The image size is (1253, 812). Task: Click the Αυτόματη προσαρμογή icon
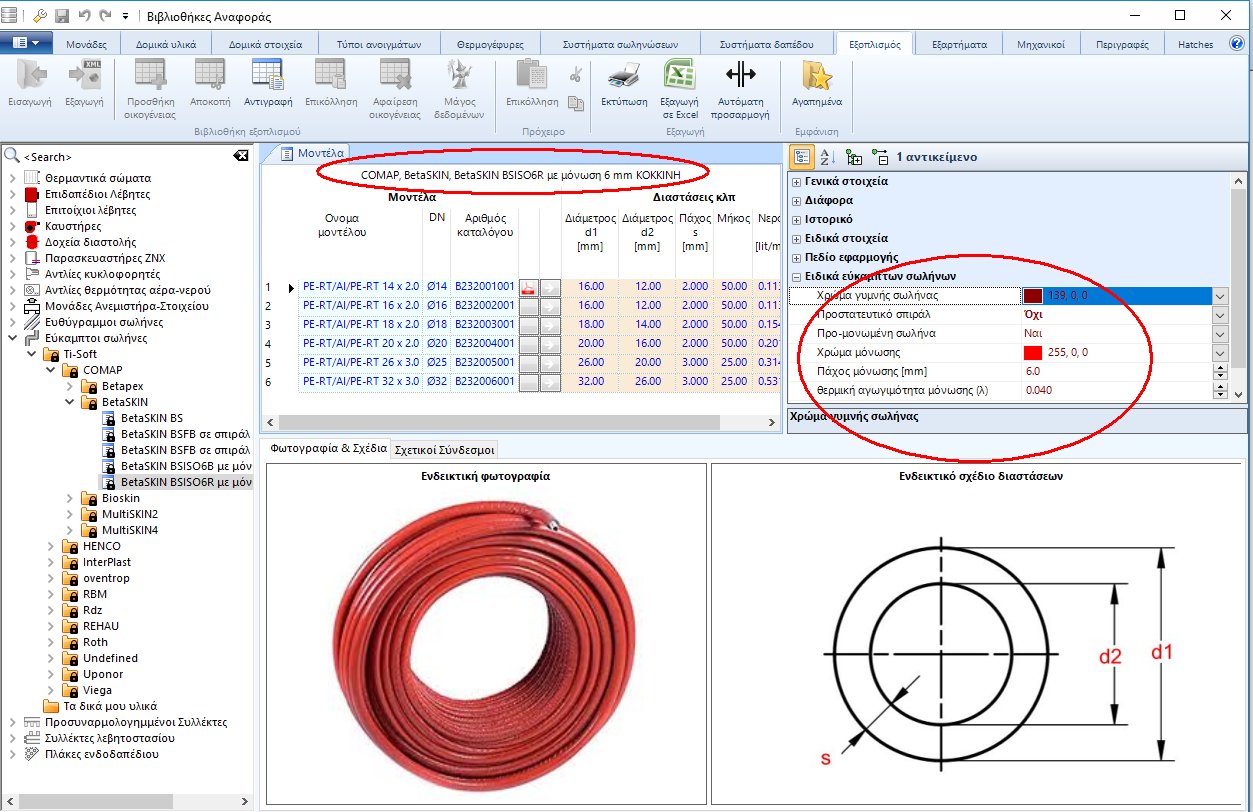740,77
